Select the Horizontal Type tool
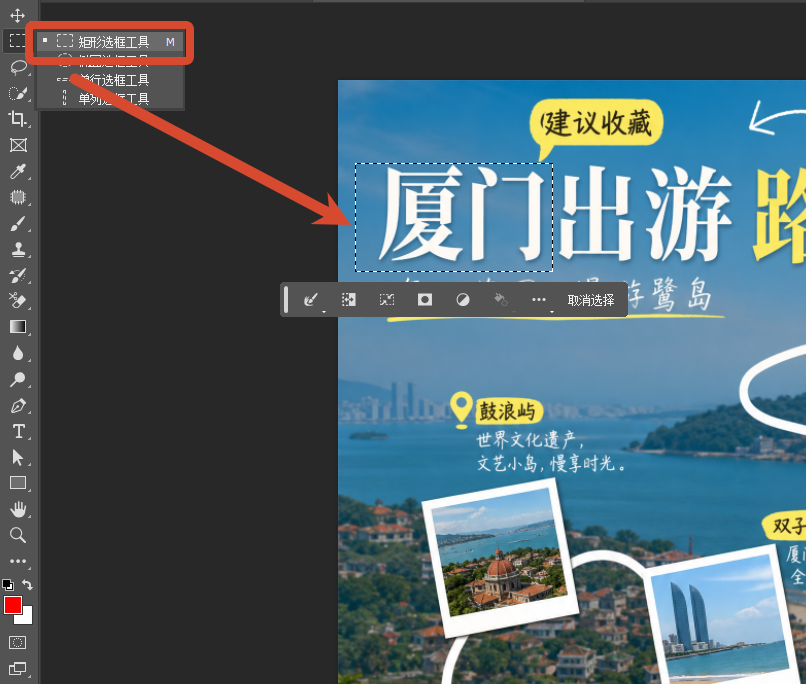 click(18, 431)
